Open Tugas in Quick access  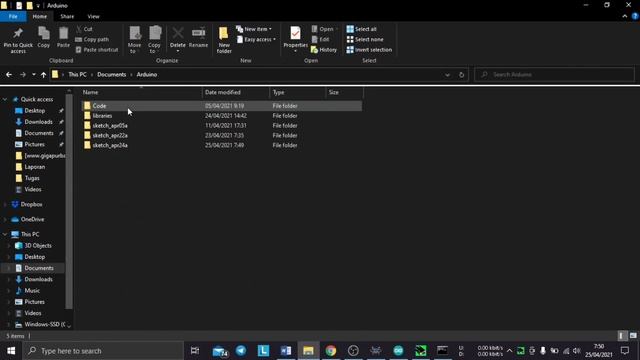(x=32, y=178)
